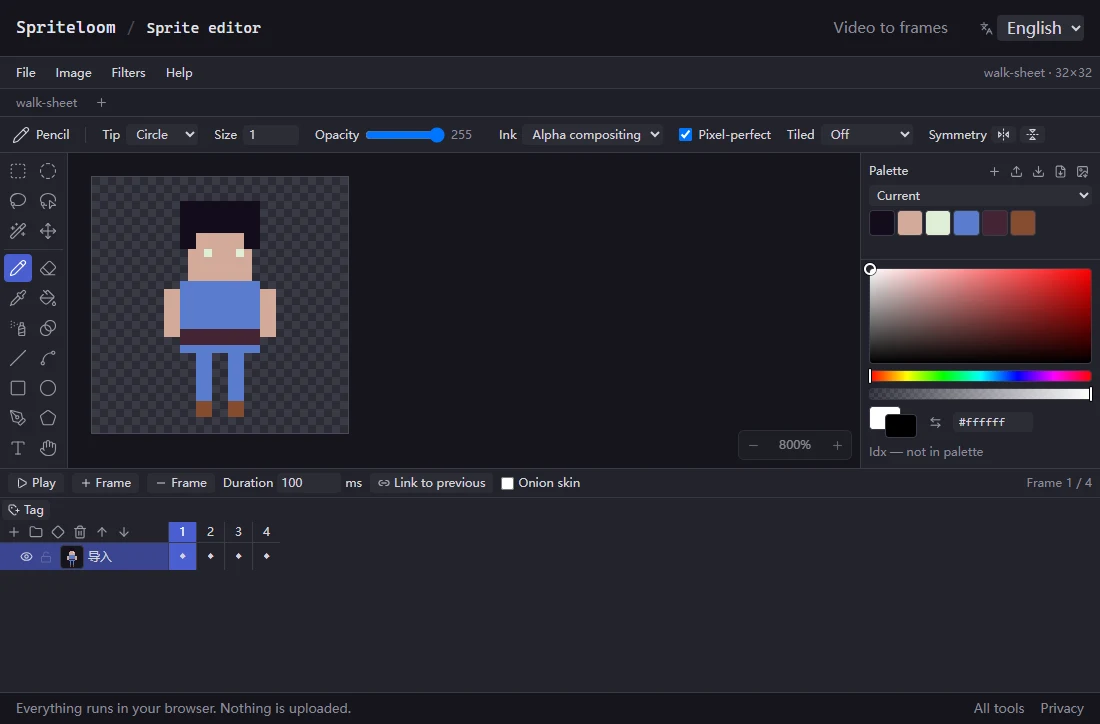Select the rectangular marquee selection tool
Screen dimensions: 1100x724
click(18, 171)
